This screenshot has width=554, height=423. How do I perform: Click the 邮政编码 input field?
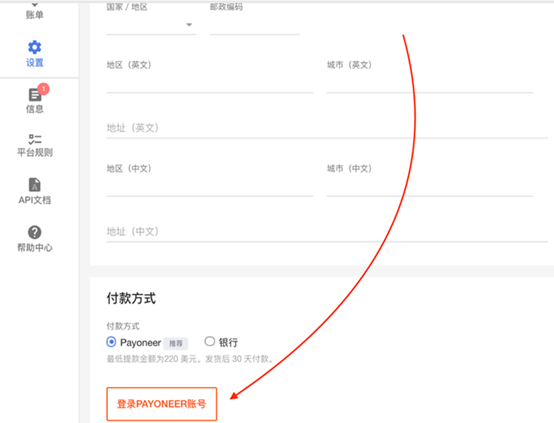click(254, 25)
